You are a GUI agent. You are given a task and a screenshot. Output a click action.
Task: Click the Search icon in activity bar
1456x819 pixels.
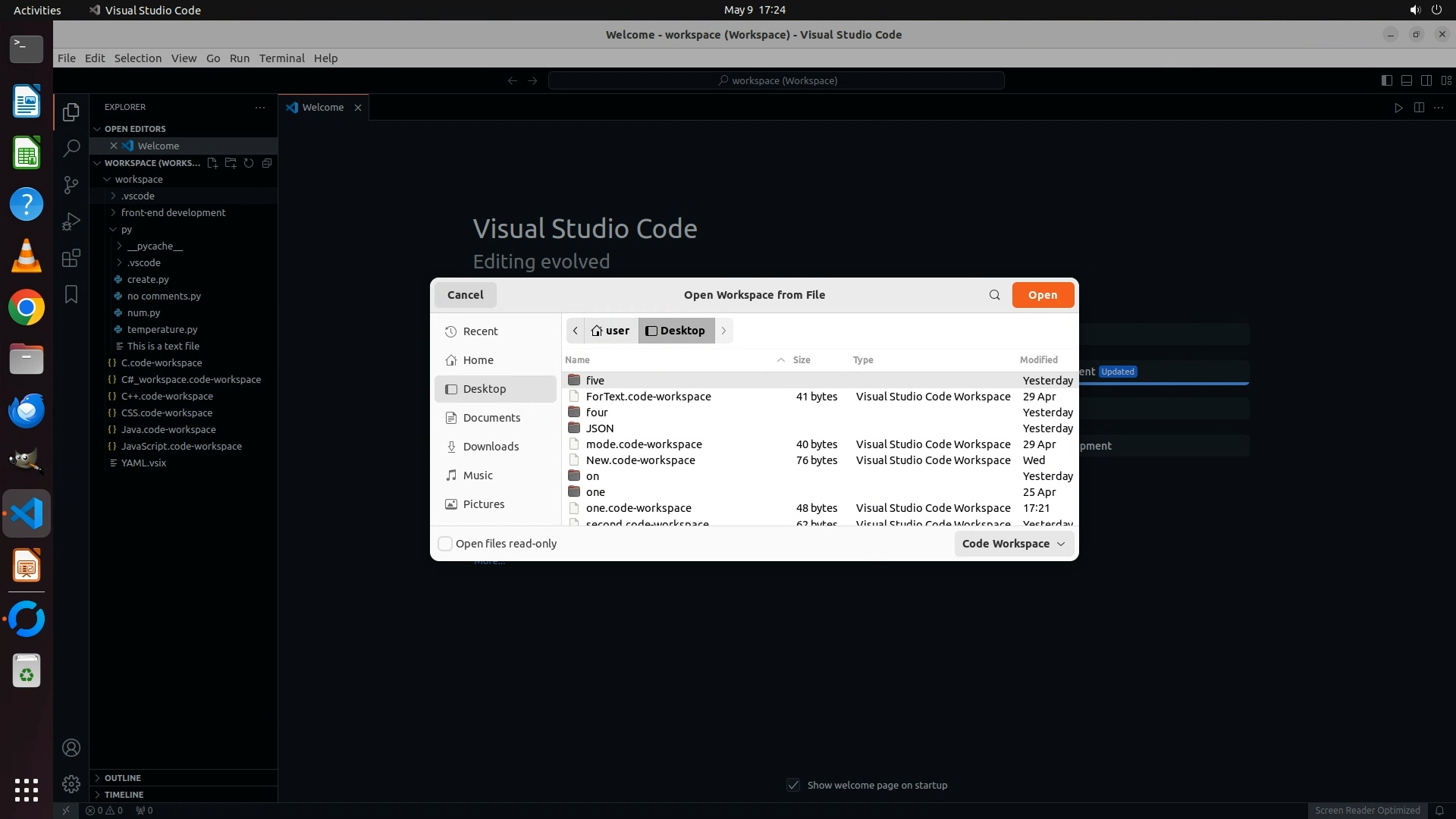click(71, 148)
